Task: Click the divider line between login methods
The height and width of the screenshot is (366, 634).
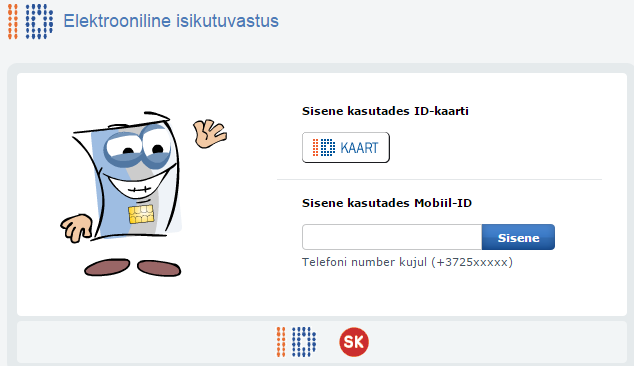Action: pyautogui.click(x=440, y=179)
